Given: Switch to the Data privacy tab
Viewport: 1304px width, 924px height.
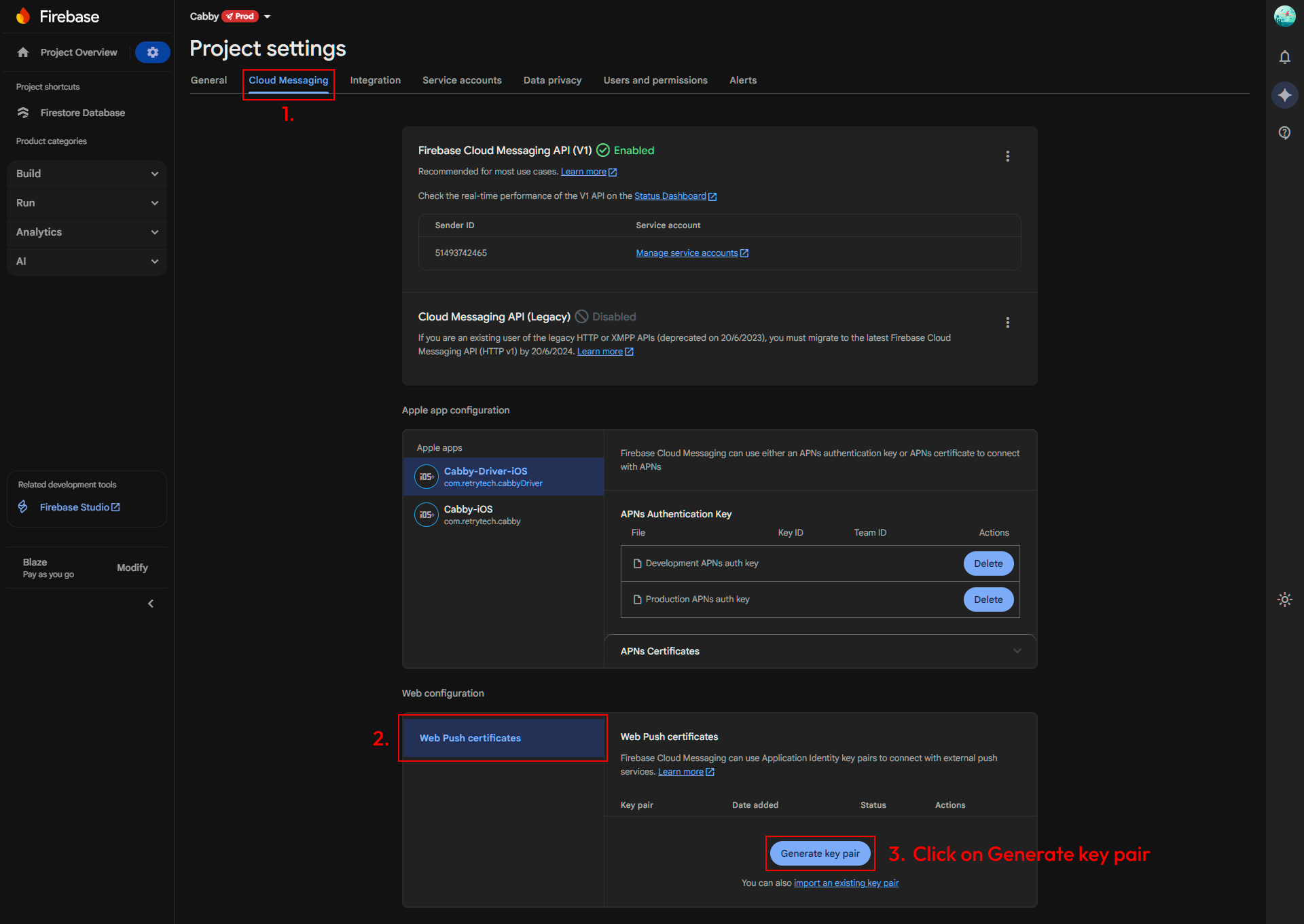Looking at the screenshot, I should tap(552, 80).
